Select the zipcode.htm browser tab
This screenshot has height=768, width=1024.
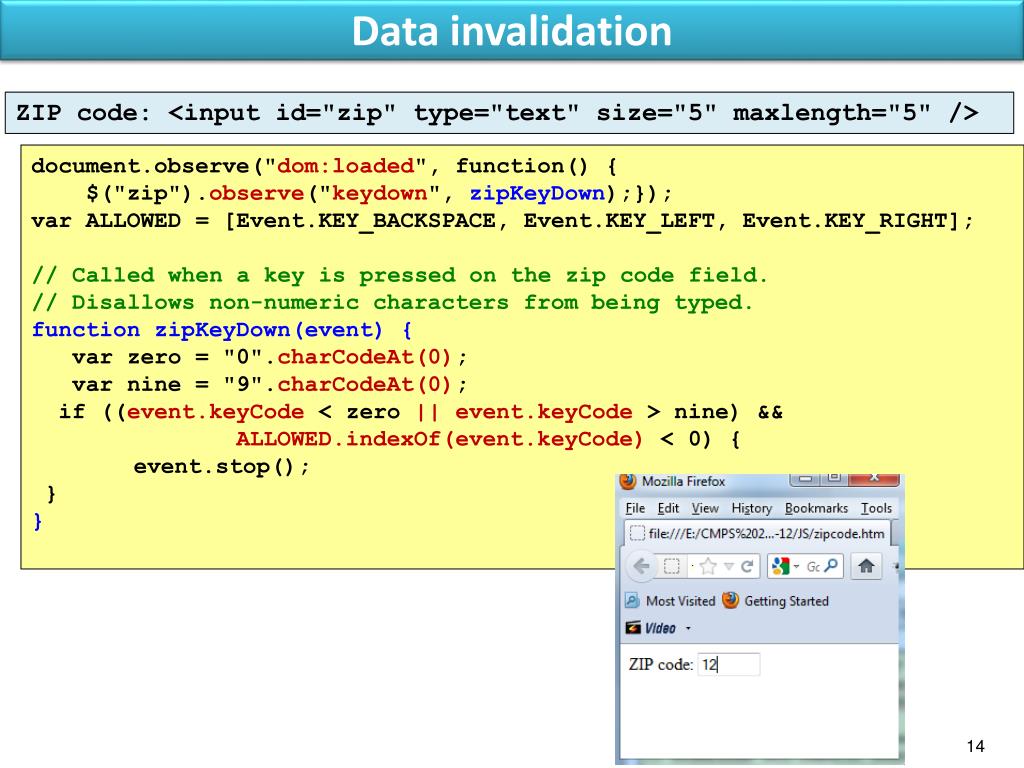coord(758,534)
